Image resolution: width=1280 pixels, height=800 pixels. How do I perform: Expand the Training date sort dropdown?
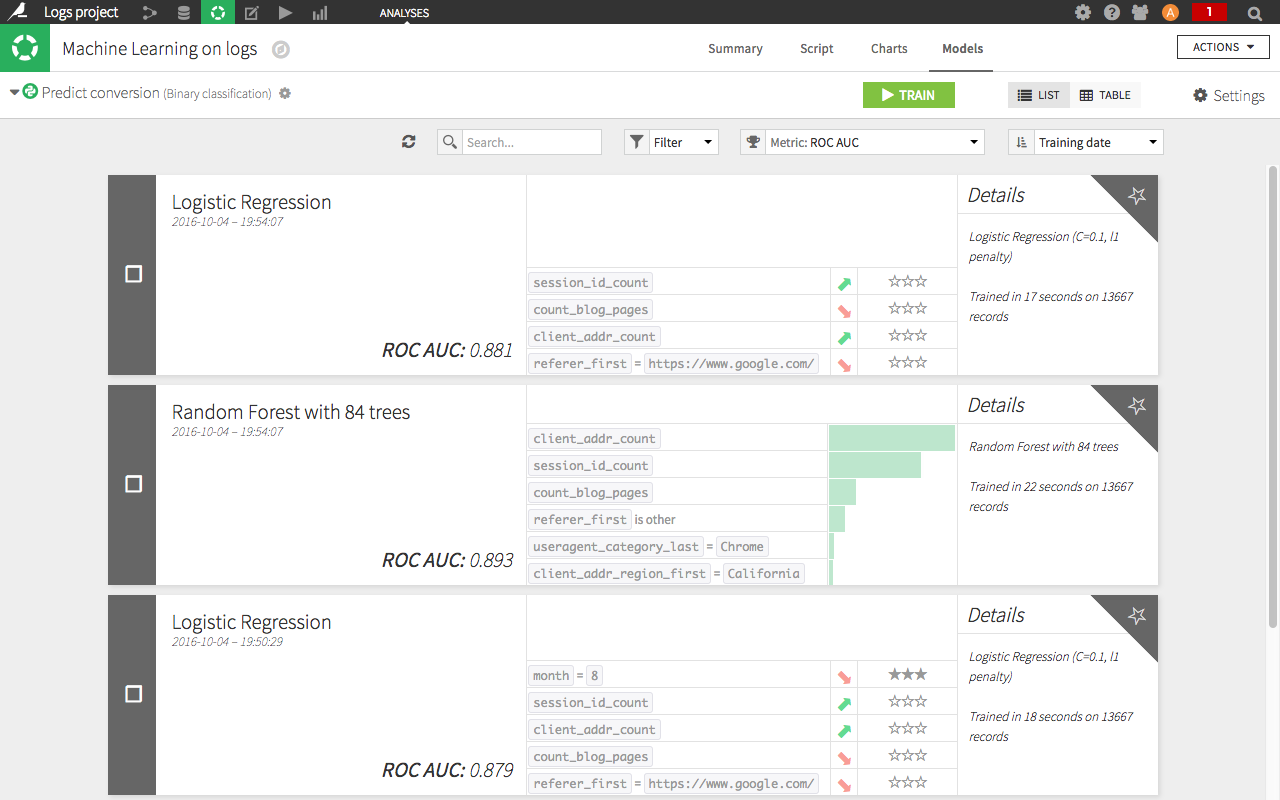click(1086, 142)
